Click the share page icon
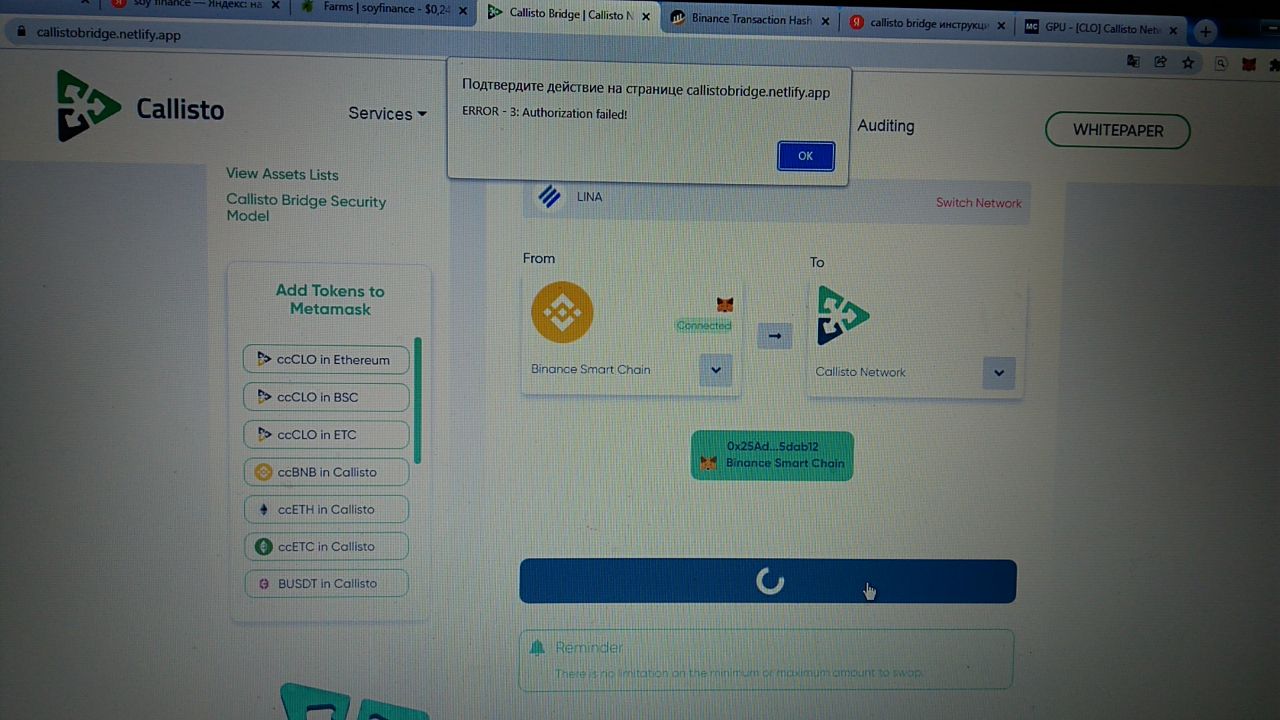1280x720 pixels. pos(1160,62)
